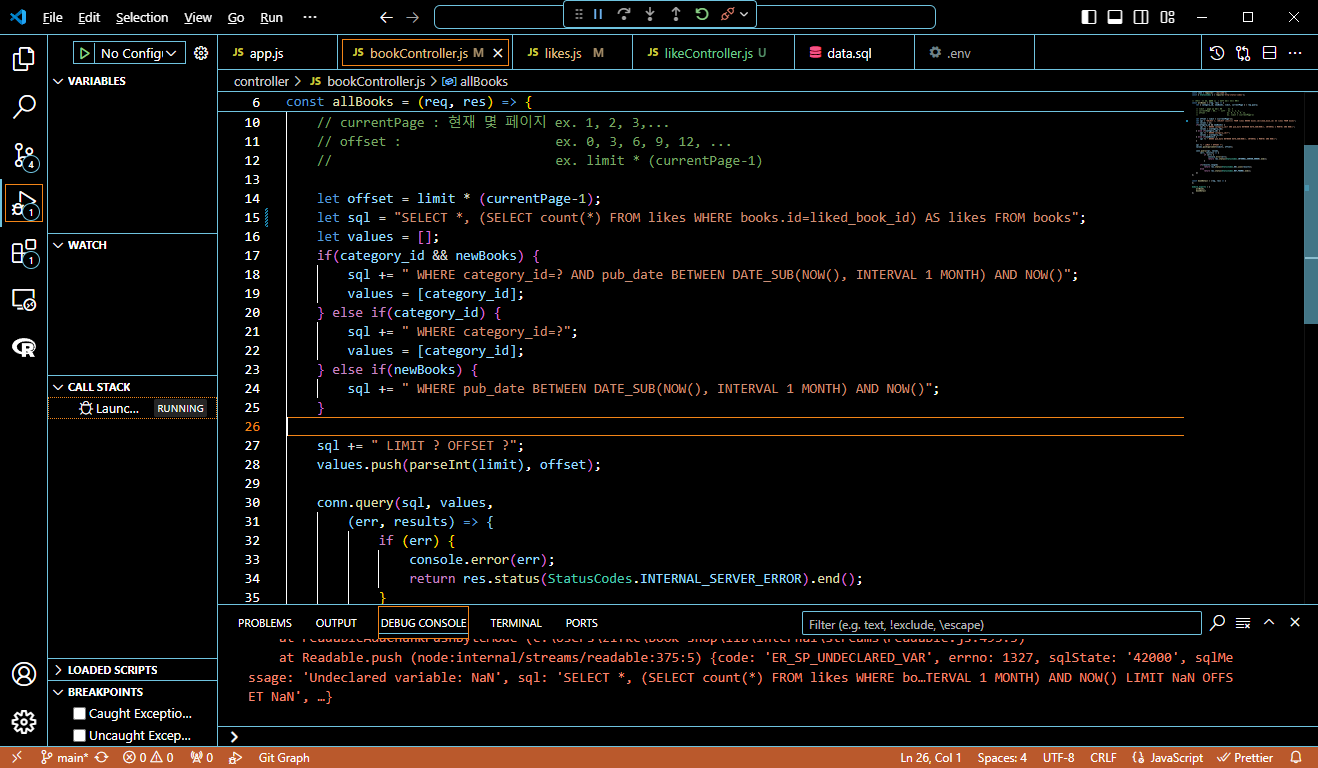1318x768 pixels.
Task: Collapse the CALL STACK section
Action: pyautogui.click(x=133, y=387)
